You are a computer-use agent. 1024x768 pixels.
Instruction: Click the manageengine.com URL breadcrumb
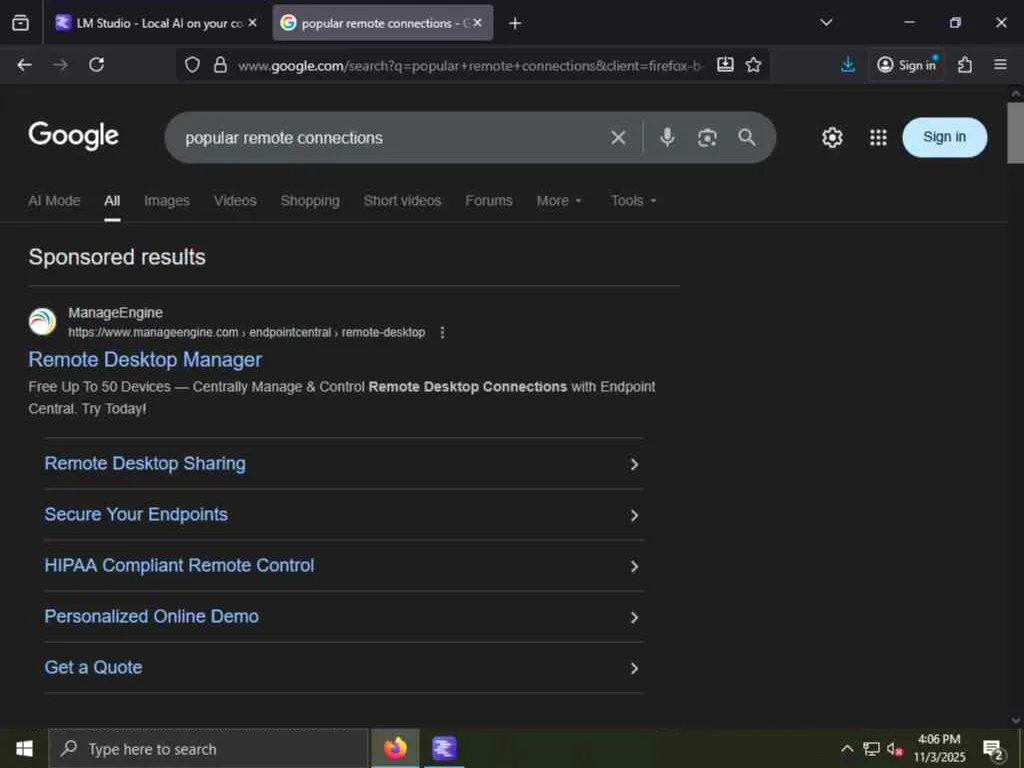[247, 333]
